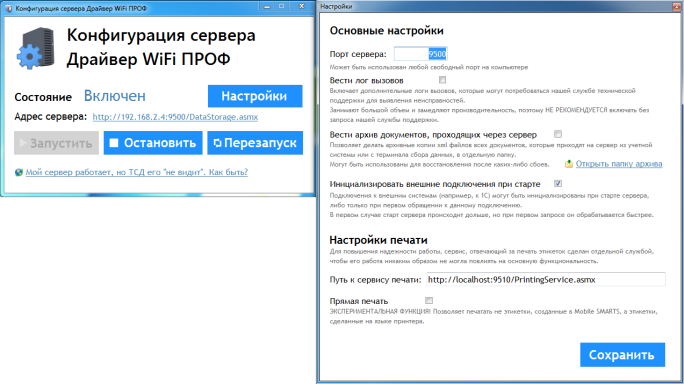Viewport: 684px width, 384px height.
Task: Click the Основные настройки heading
Action: pos(386,31)
